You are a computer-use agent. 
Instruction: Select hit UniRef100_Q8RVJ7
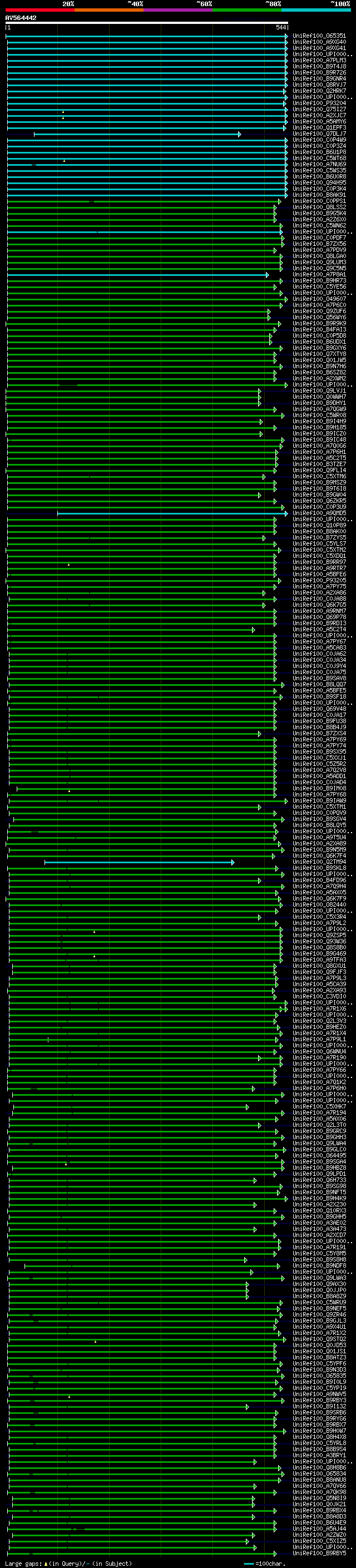pyautogui.click(x=319, y=85)
